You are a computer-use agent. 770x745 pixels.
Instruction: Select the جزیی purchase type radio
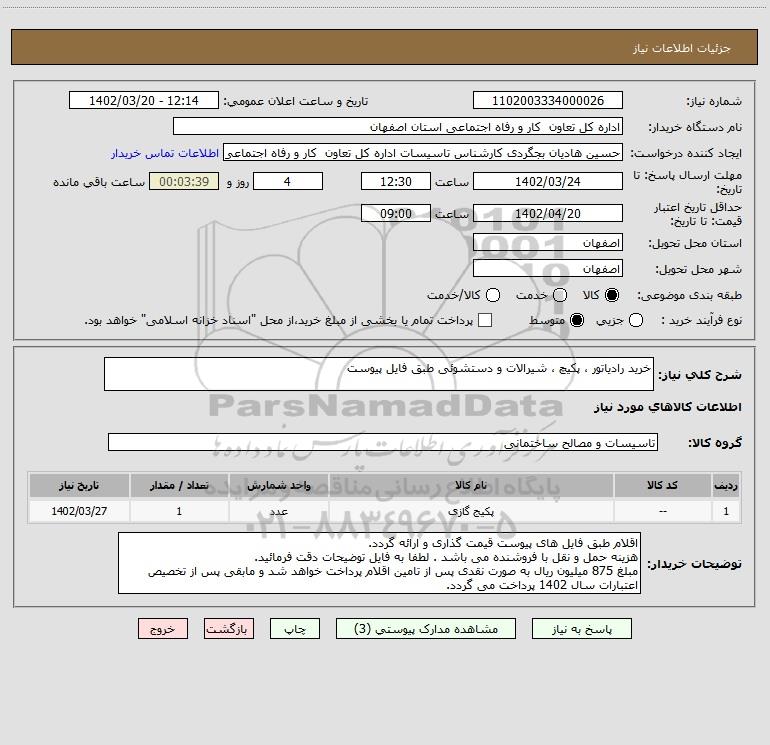pyautogui.click(x=636, y=320)
